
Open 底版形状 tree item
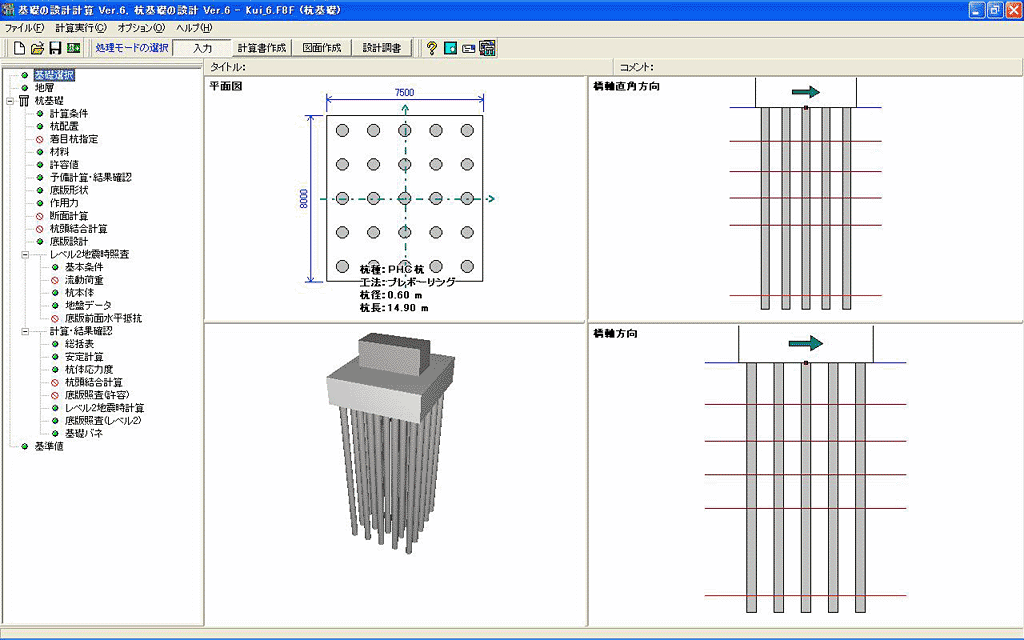pyautogui.click(x=69, y=191)
